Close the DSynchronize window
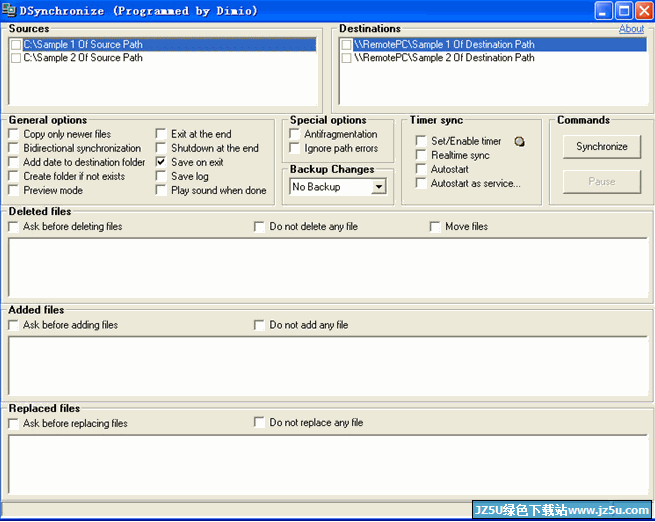This screenshot has width=655, height=522. (x=644, y=10)
